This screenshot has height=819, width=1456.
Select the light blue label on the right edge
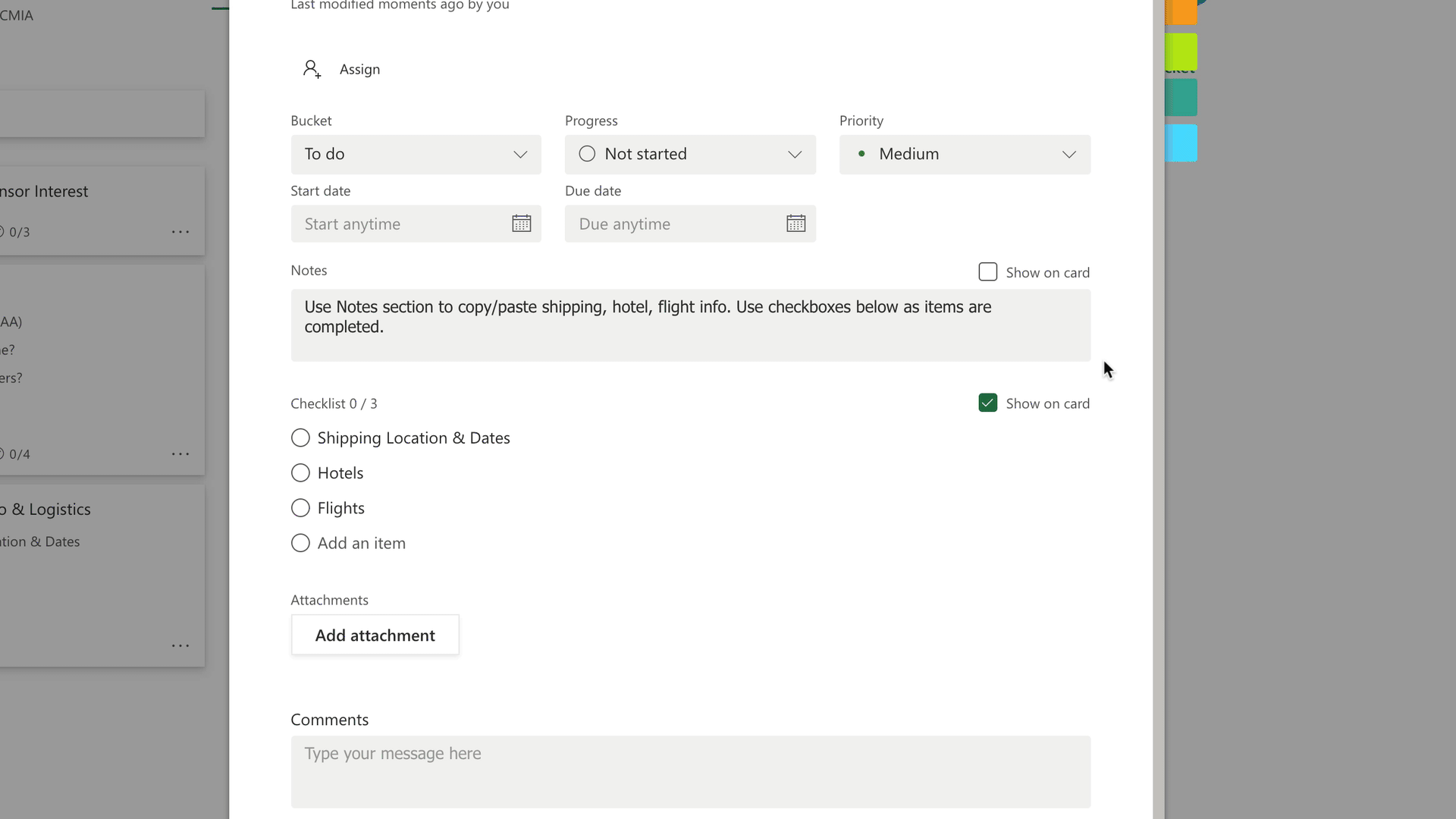(1181, 143)
